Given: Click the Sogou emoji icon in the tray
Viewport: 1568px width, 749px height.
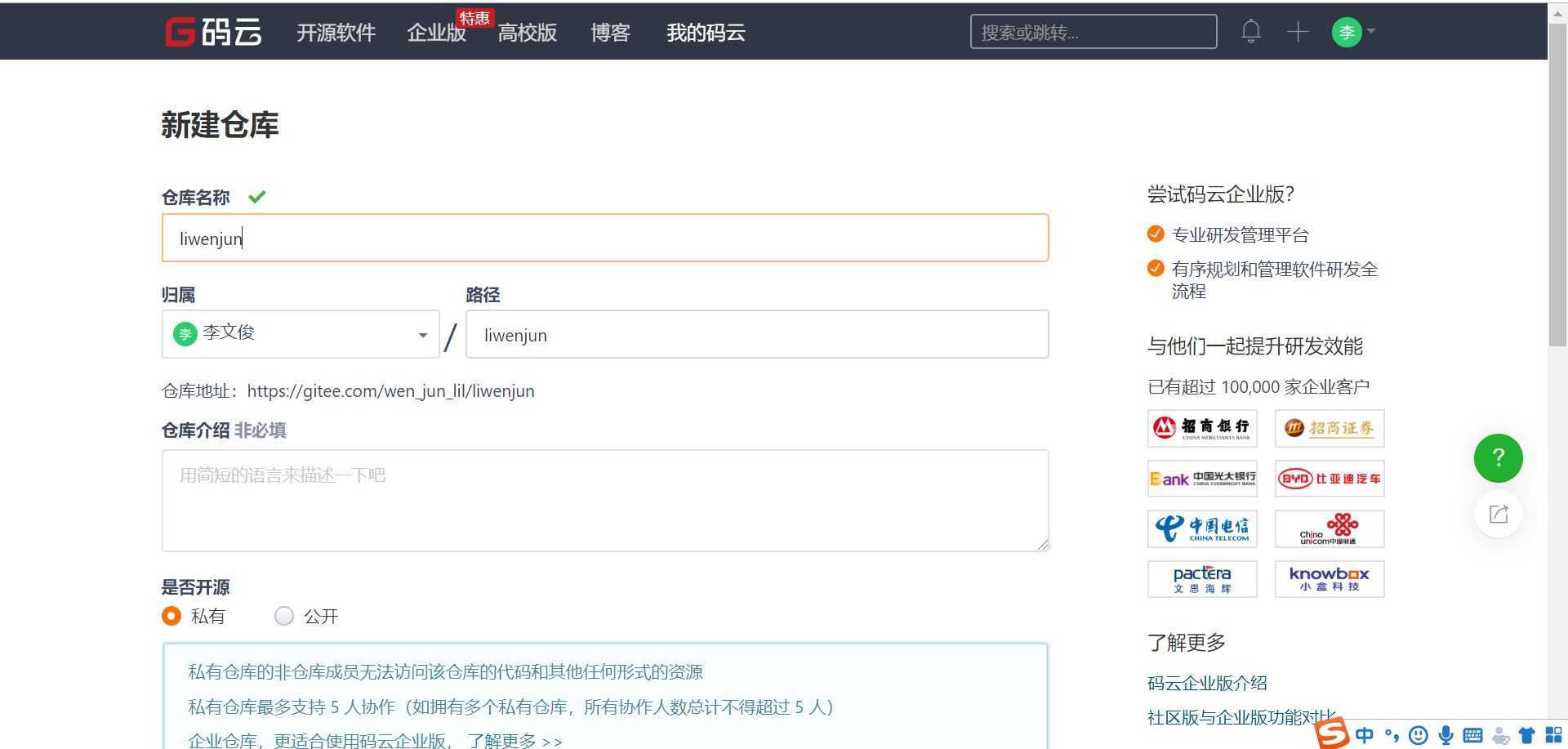Looking at the screenshot, I should 1418,735.
